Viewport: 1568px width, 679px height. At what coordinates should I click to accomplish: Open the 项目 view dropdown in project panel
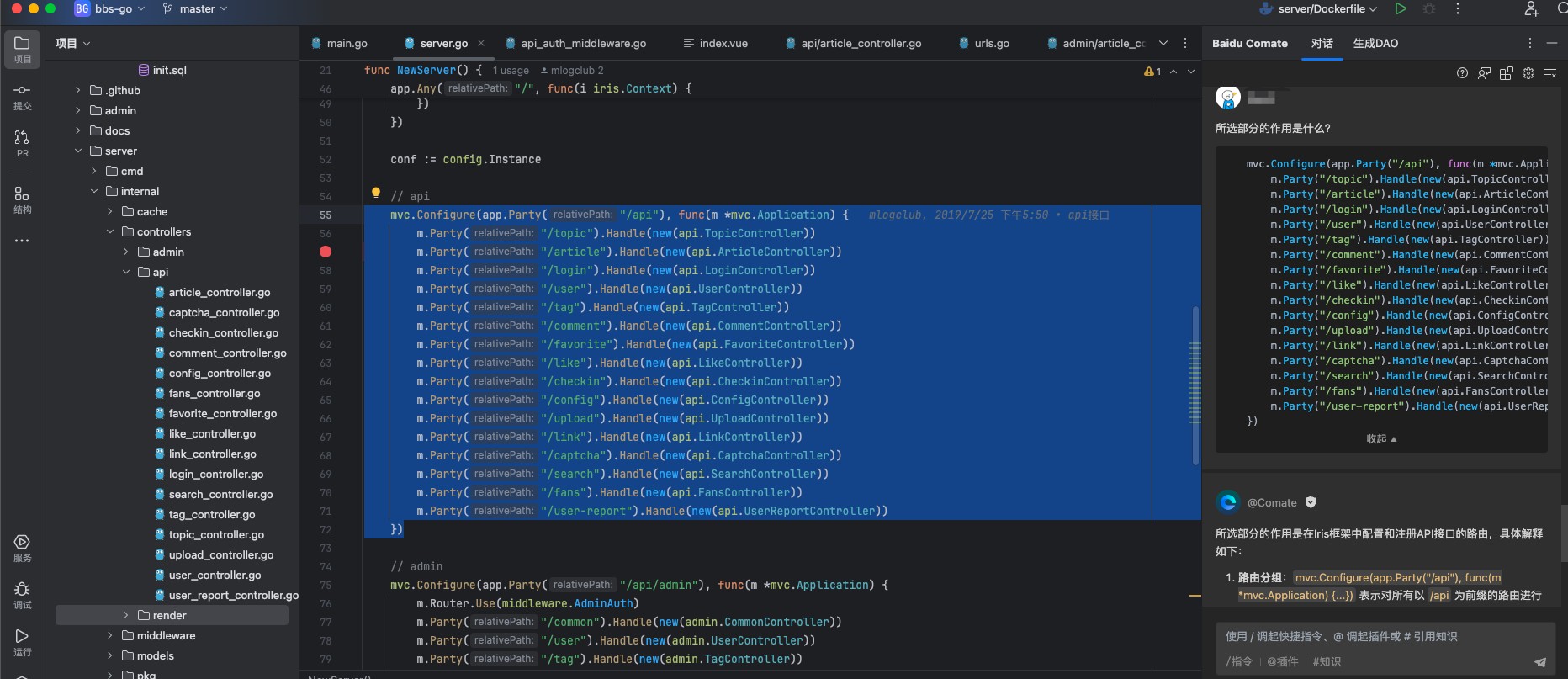73,43
